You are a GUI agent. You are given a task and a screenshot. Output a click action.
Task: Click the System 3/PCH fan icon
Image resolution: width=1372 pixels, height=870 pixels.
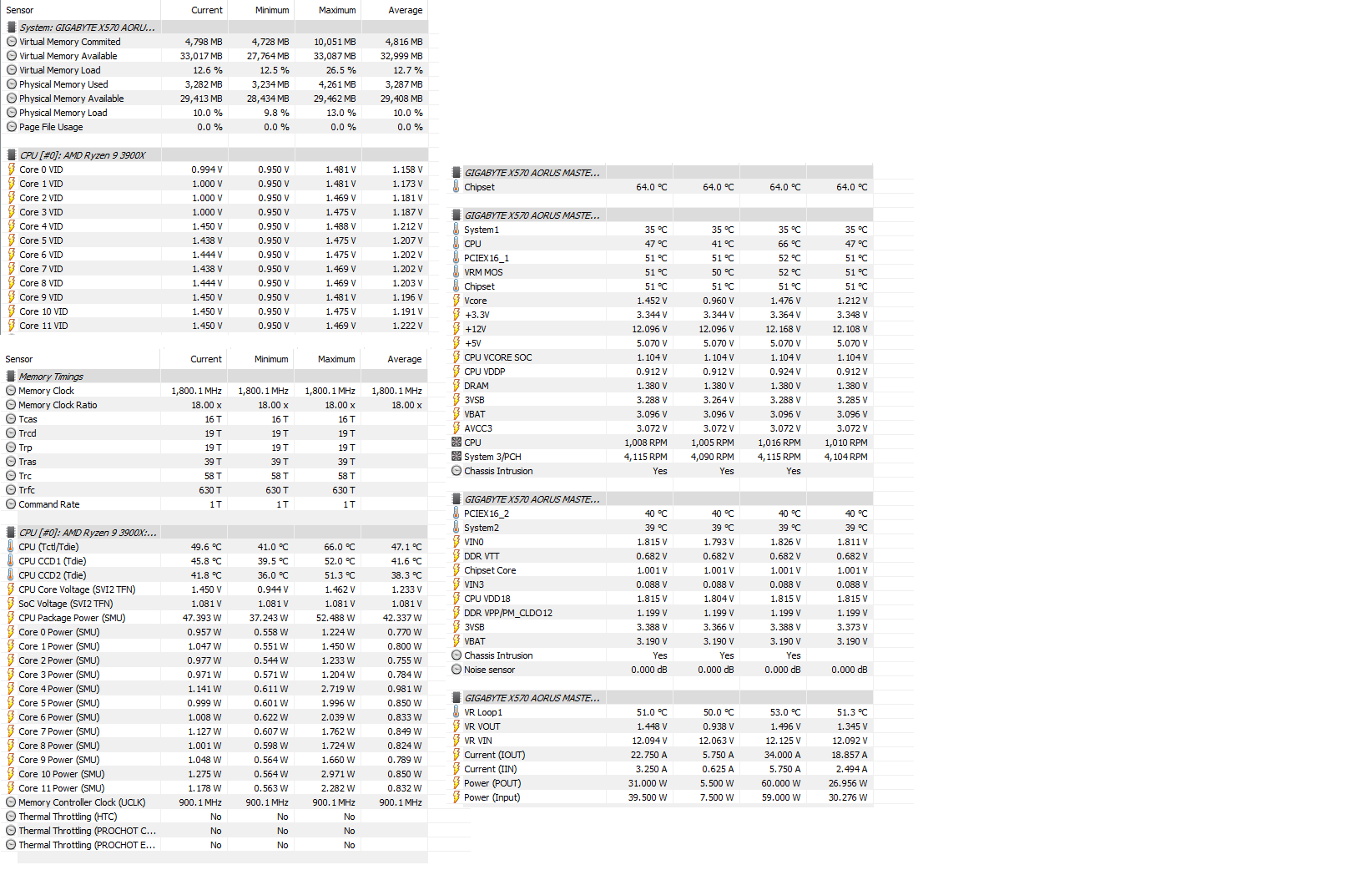pyautogui.click(x=456, y=457)
